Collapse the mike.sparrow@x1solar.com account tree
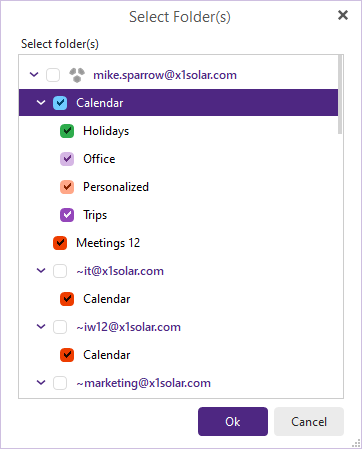This screenshot has height=449, width=362. pyautogui.click(x=34, y=74)
